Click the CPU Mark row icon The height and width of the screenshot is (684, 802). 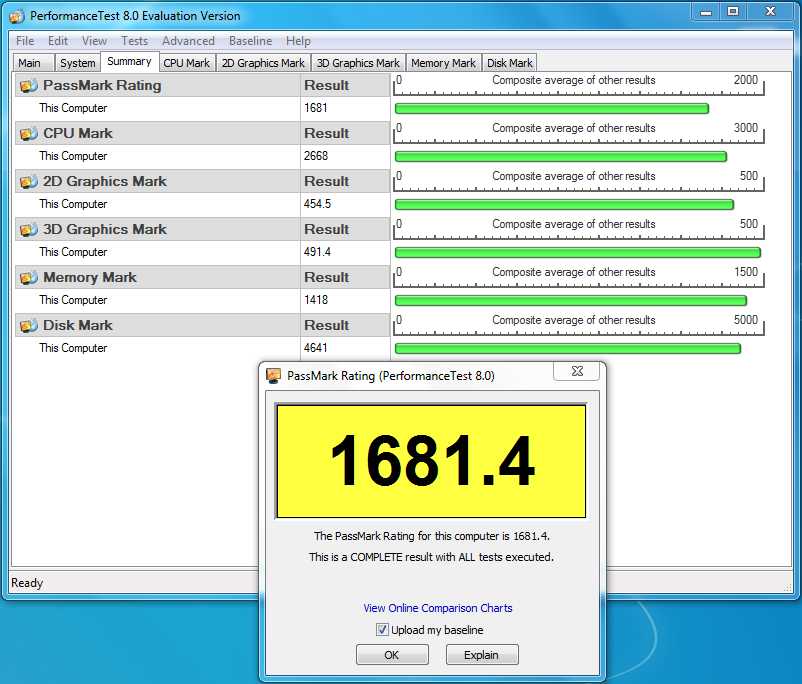(x=28, y=134)
